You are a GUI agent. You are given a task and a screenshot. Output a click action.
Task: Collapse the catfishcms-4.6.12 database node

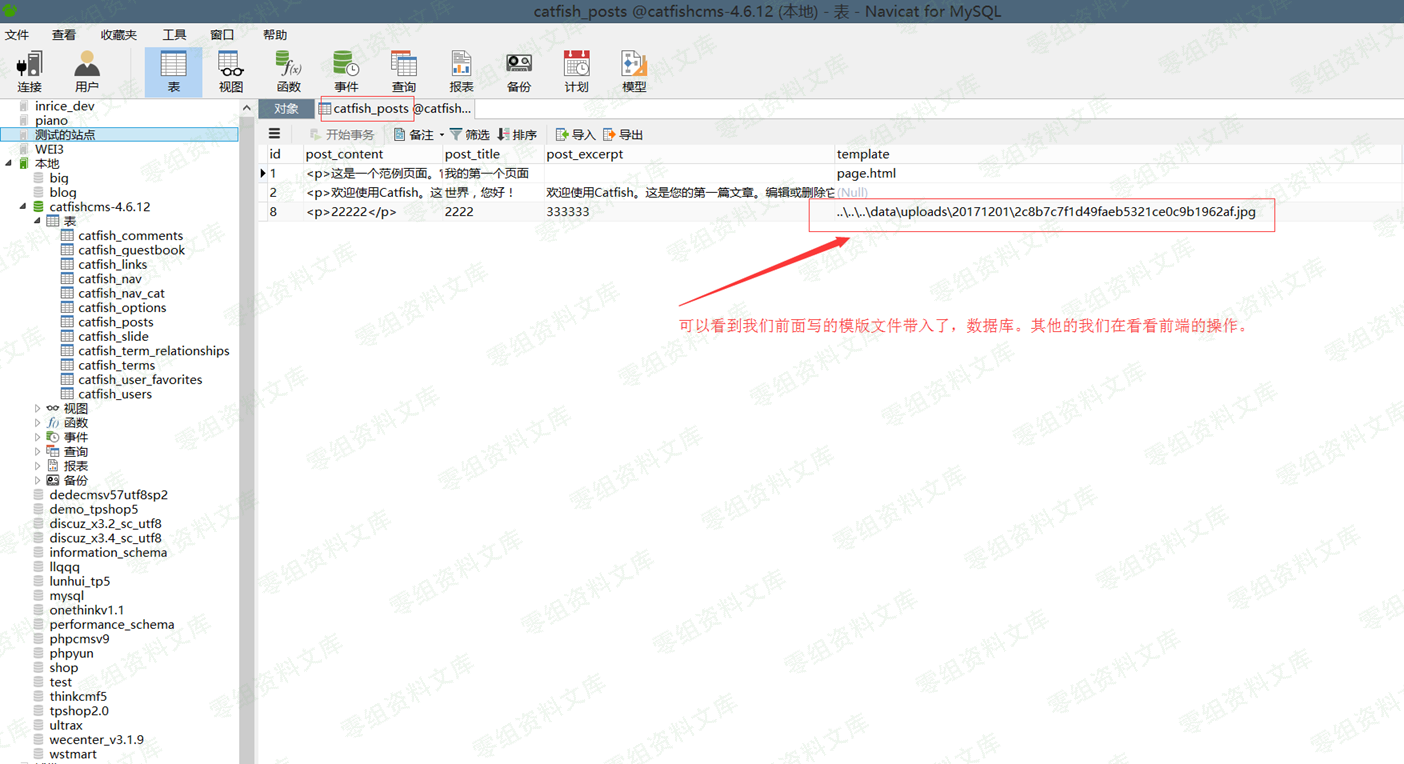(23, 207)
